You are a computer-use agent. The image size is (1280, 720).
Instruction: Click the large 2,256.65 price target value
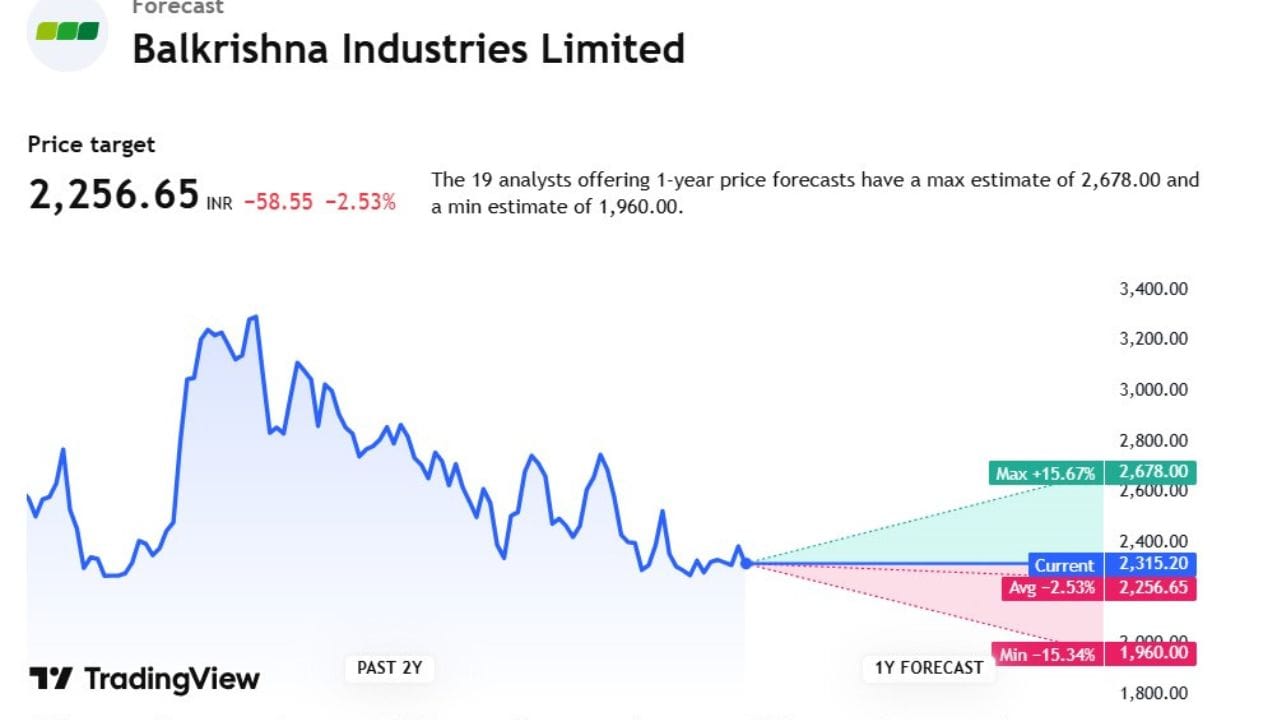tap(114, 196)
